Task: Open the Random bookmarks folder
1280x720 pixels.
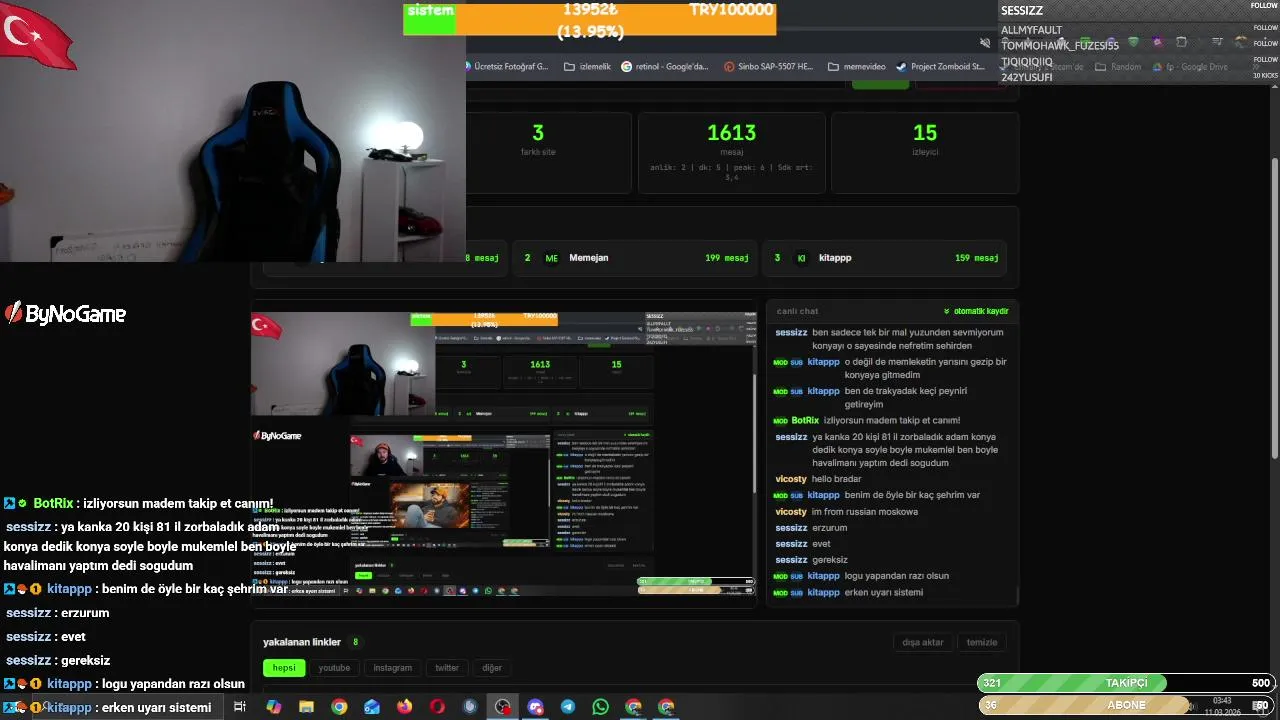Action: (x=1118, y=67)
